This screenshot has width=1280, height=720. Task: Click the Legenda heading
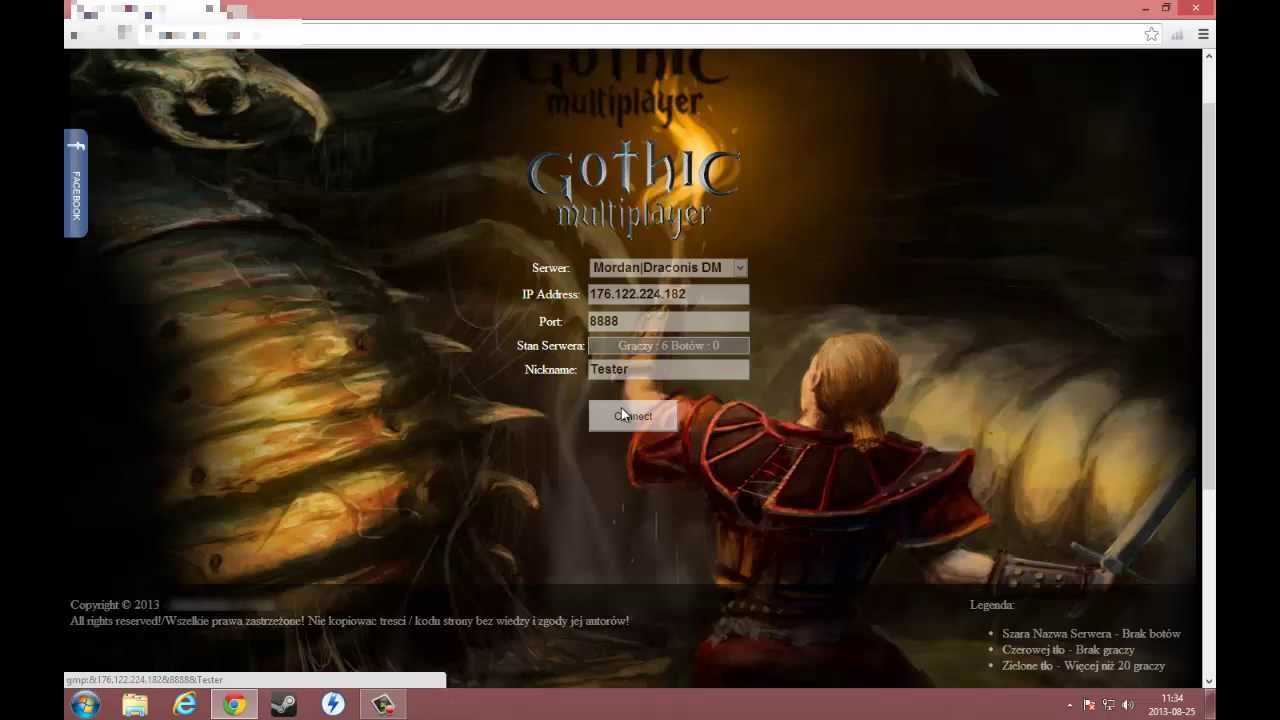(x=992, y=604)
